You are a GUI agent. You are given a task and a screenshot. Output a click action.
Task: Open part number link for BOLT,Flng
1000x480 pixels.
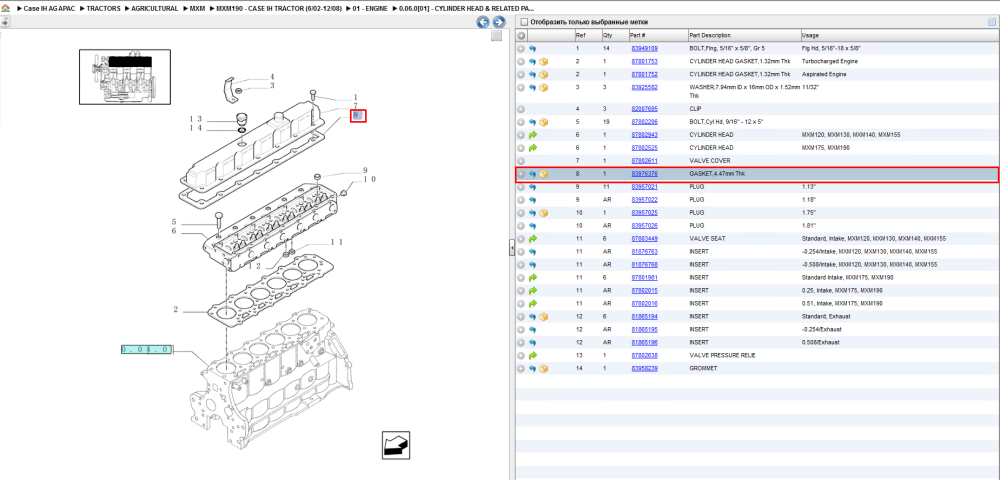click(644, 48)
